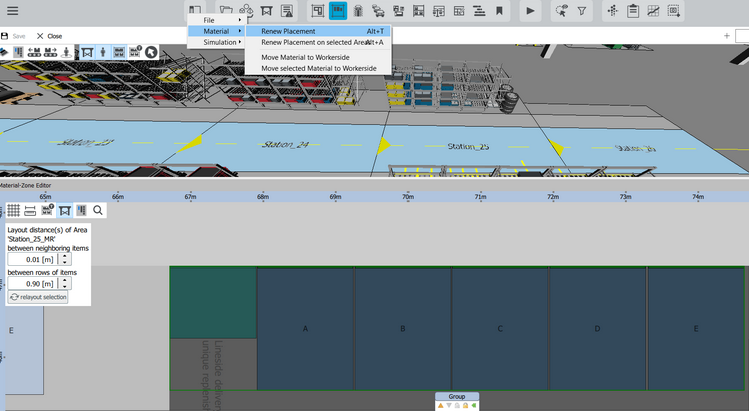
Task: Choose Renew Placement menu entry
Action: (288, 31)
